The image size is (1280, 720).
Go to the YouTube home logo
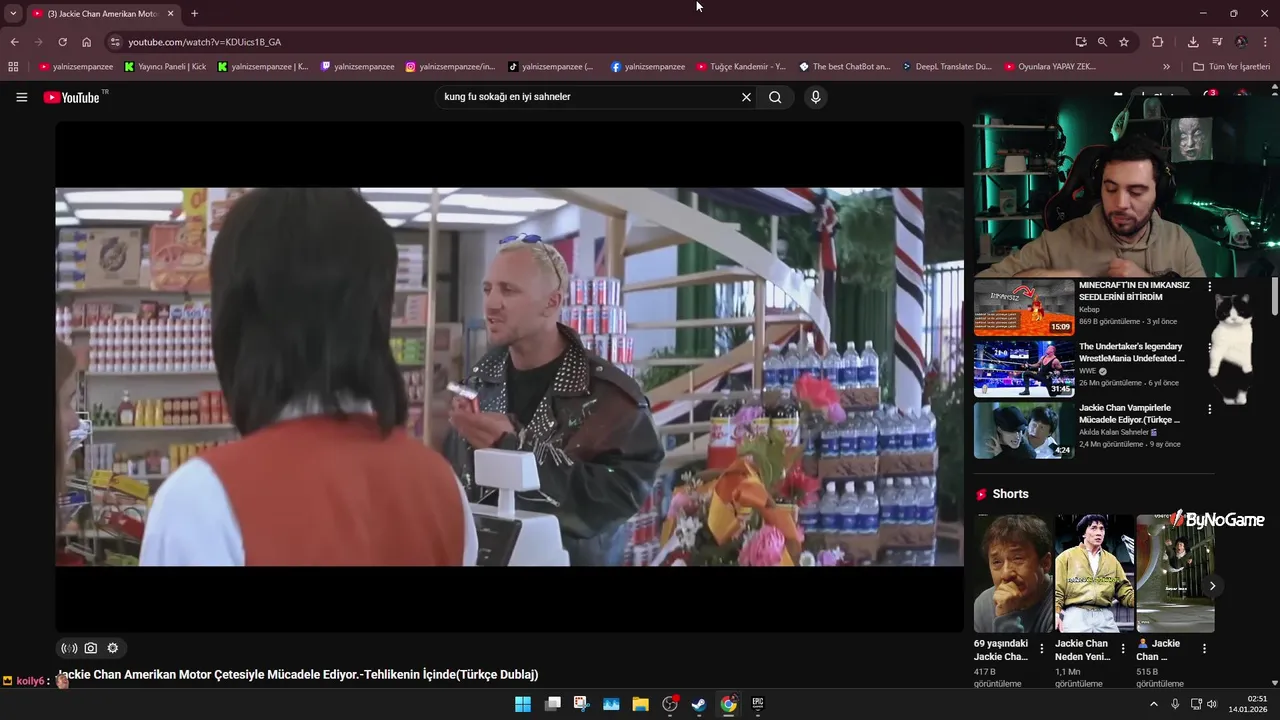[72, 97]
